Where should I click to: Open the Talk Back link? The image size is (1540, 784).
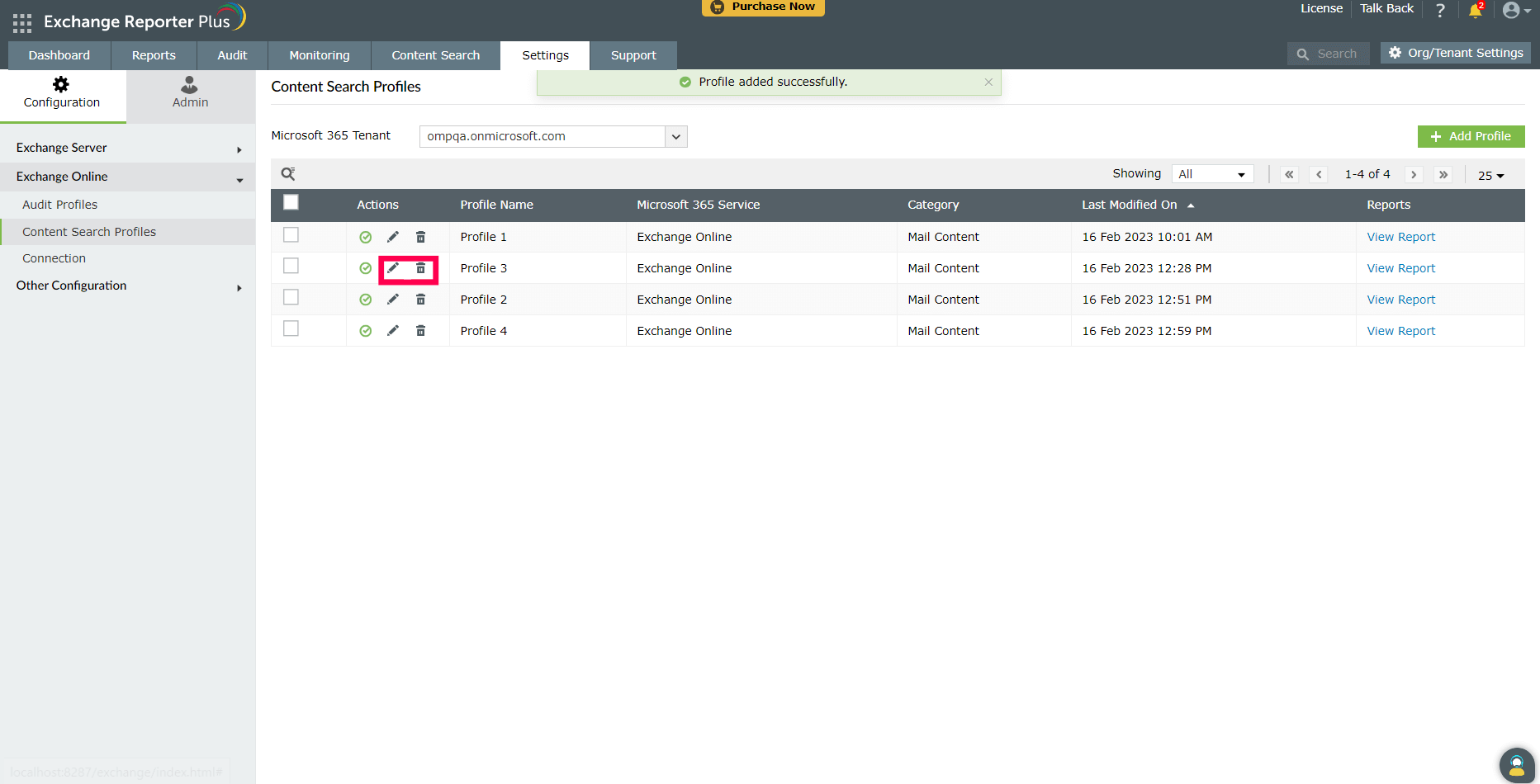[1386, 8]
